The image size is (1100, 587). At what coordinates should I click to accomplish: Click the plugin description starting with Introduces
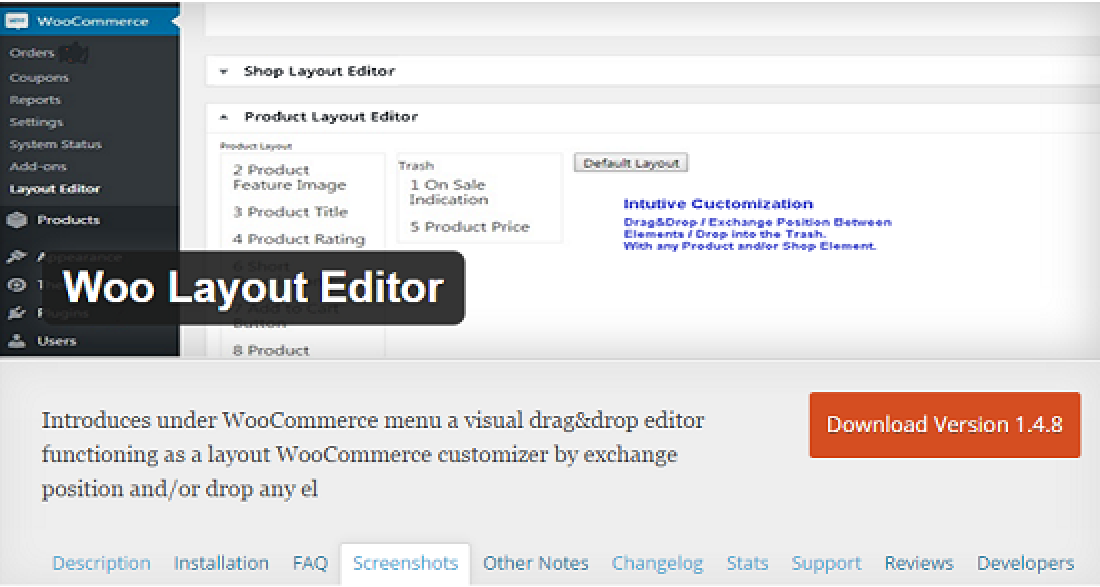[x=373, y=454]
